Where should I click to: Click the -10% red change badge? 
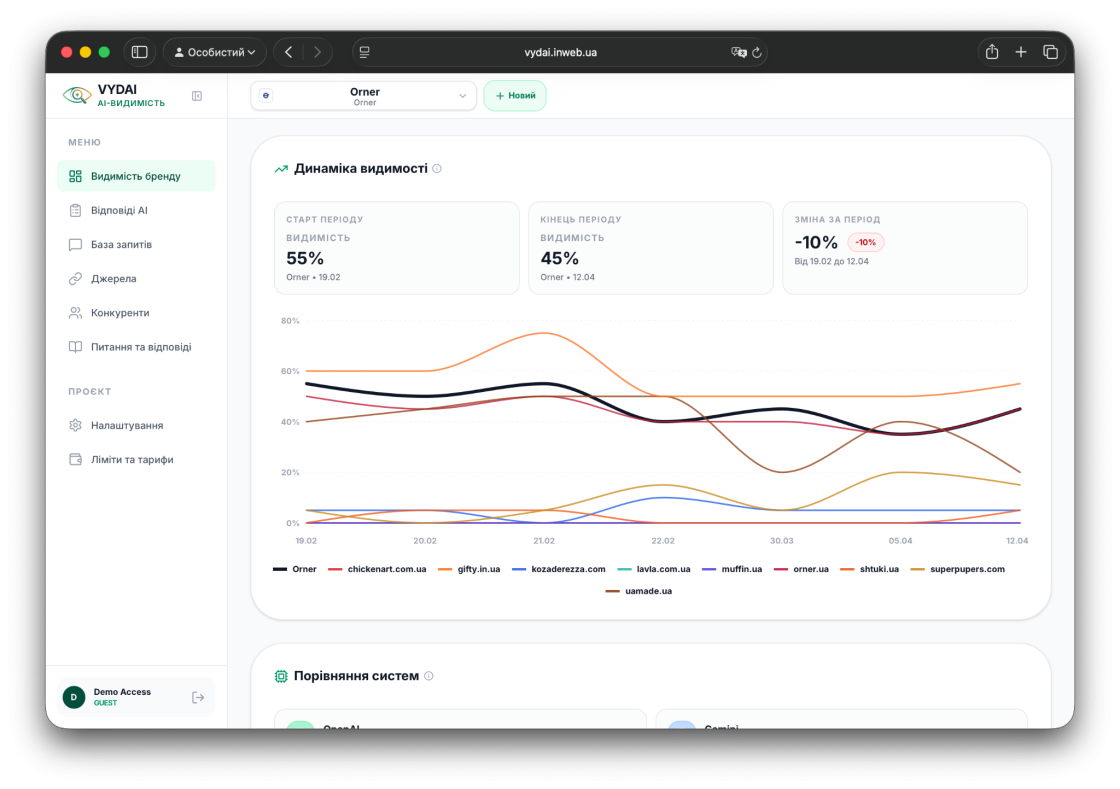pos(866,242)
